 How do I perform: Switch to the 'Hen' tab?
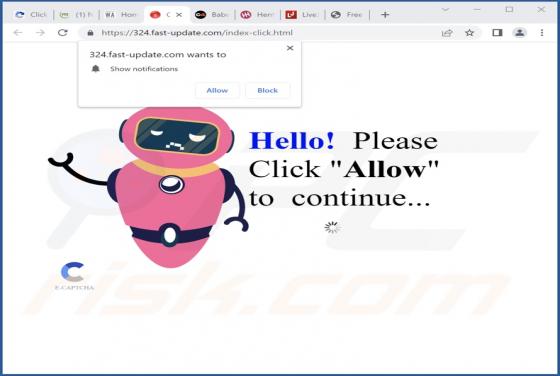click(x=256, y=15)
